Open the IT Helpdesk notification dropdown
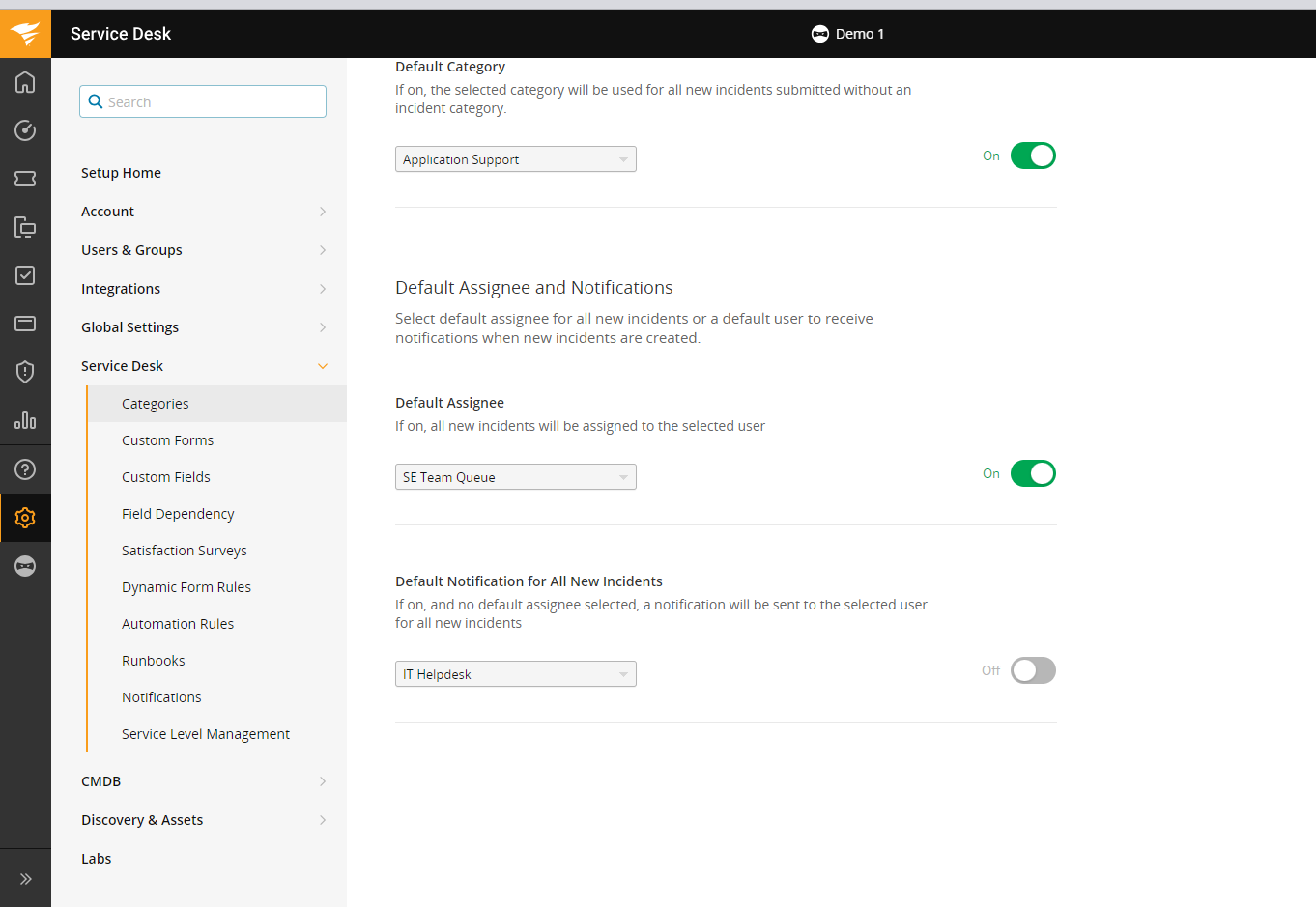The image size is (1316, 907). (x=515, y=674)
